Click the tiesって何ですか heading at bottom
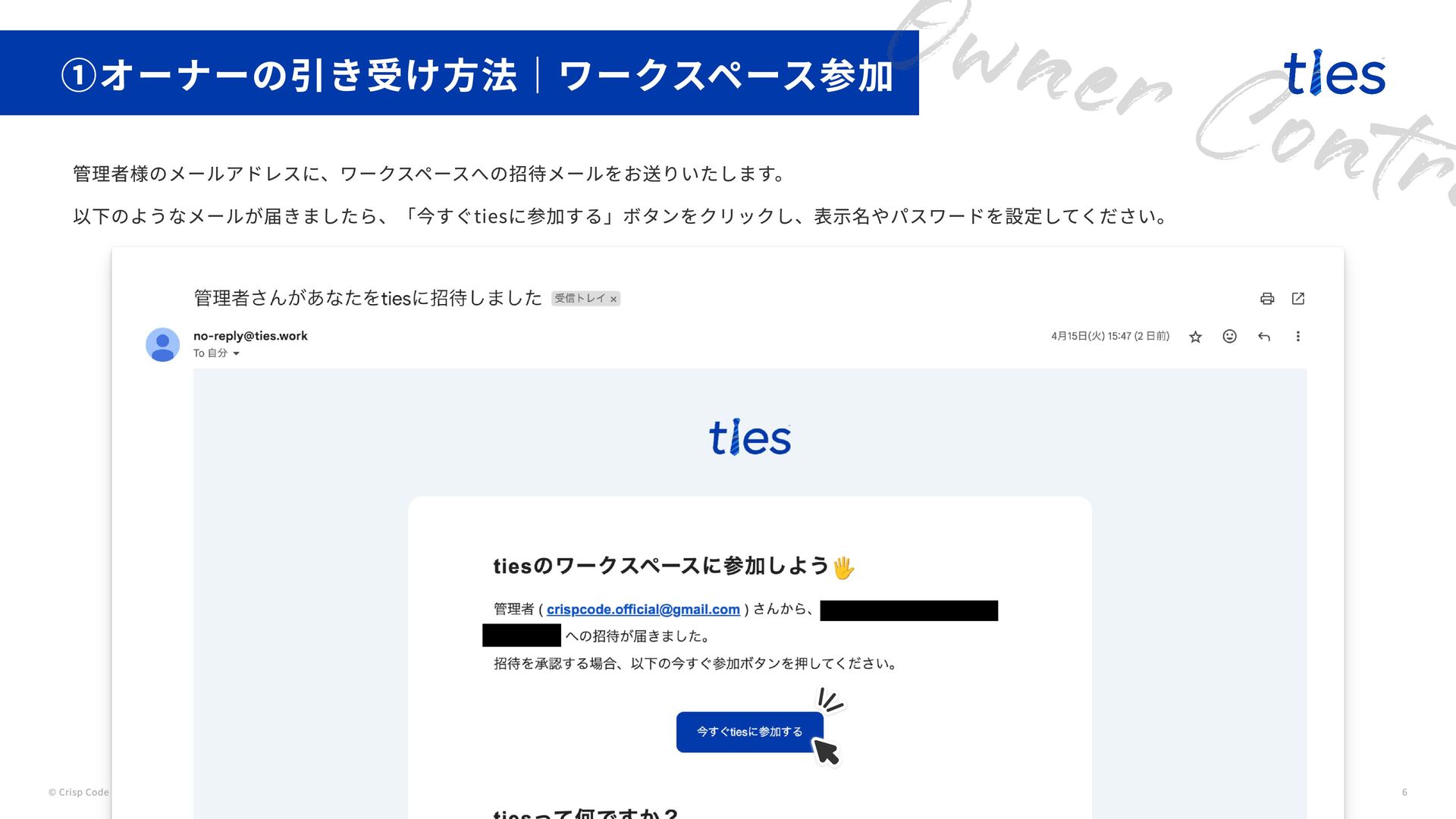Image resolution: width=1456 pixels, height=819 pixels. 585,813
